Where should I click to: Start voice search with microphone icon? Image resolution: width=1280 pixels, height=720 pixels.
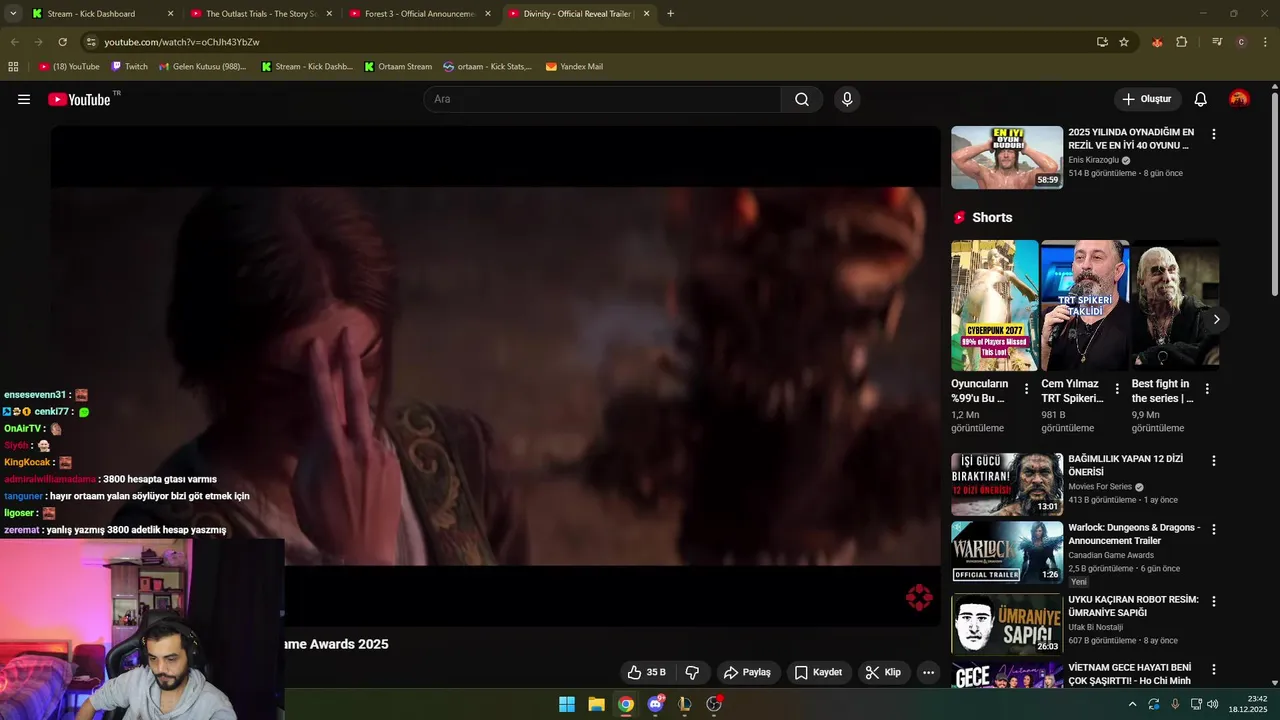[x=847, y=99]
